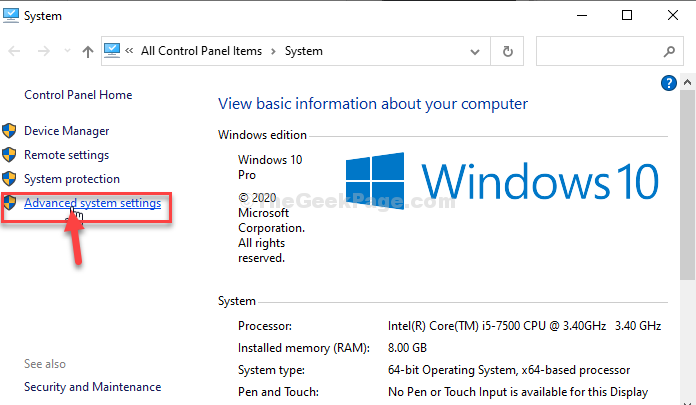Image resolution: width=696 pixels, height=405 pixels.
Task: Click the double chevron in address bar
Action: 129,51
